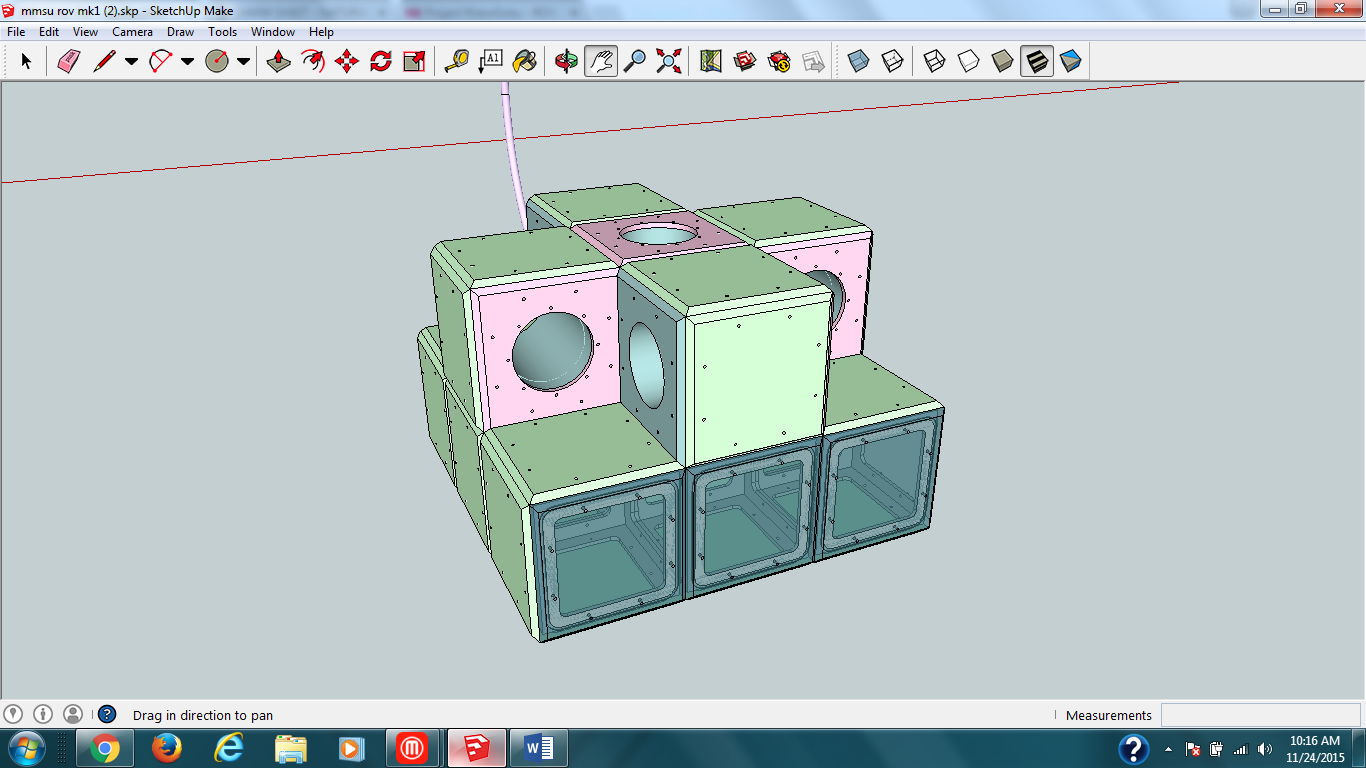Toggle Back Edges style
The image size is (1366, 768).
(893, 62)
